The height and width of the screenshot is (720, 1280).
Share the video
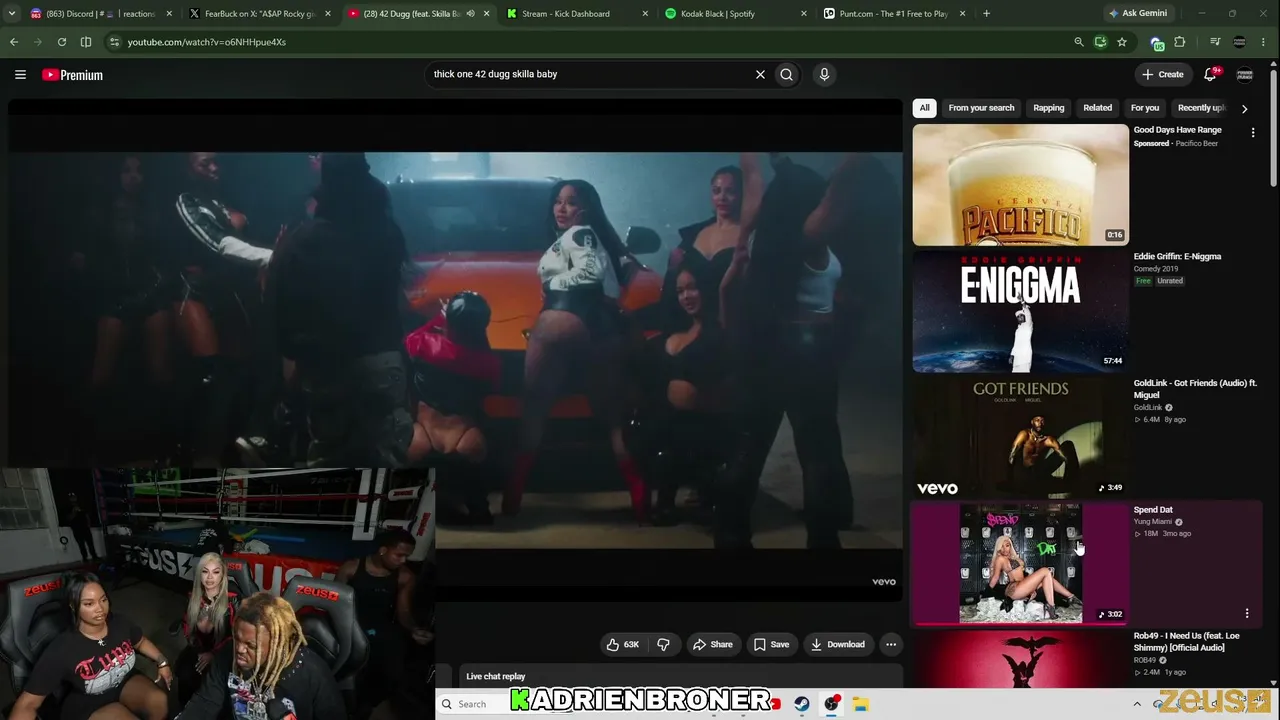(713, 644)
